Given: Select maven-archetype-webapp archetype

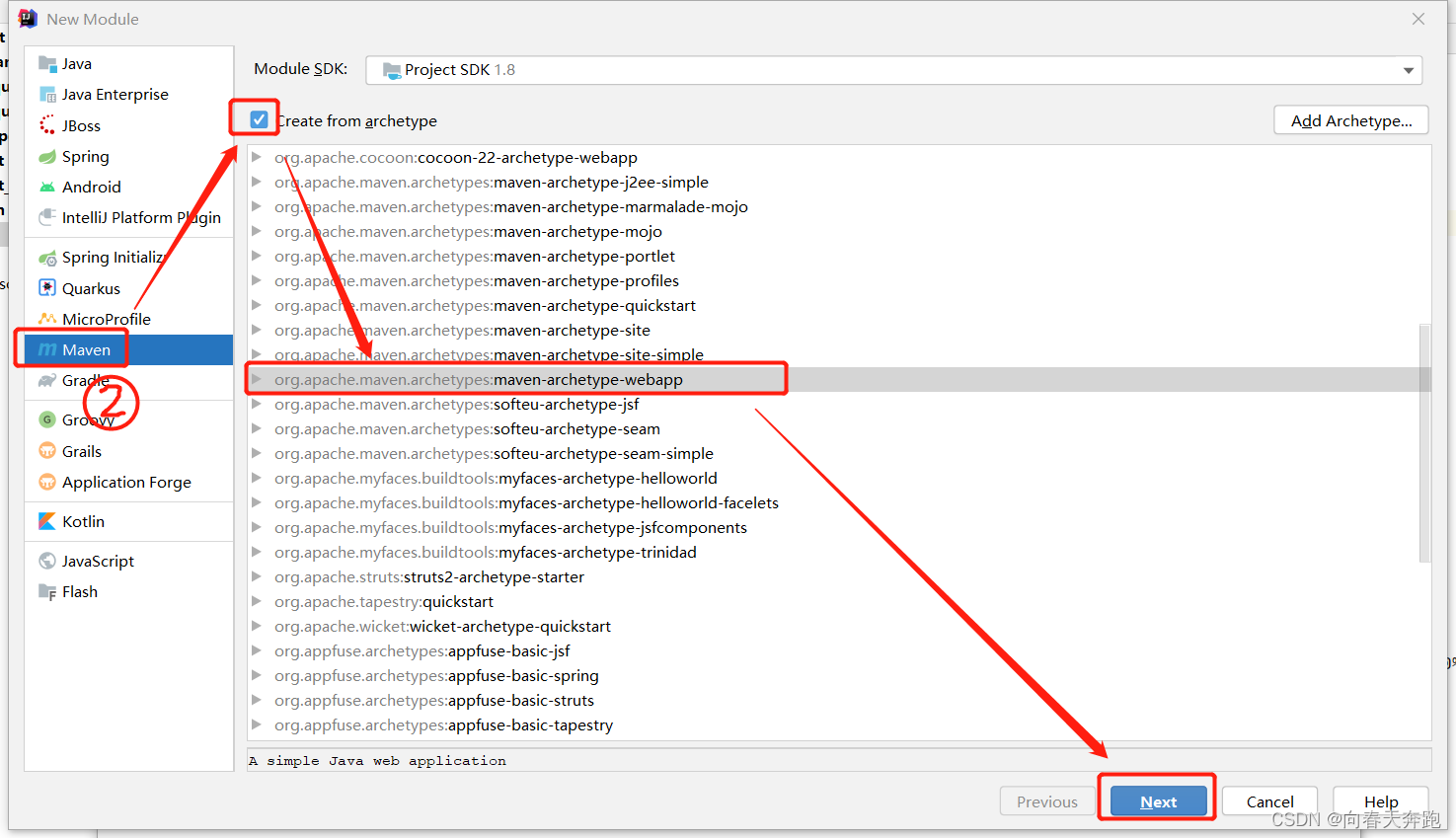Looking at the screenshot, I should pyautogui.click(x=838, y=379).
